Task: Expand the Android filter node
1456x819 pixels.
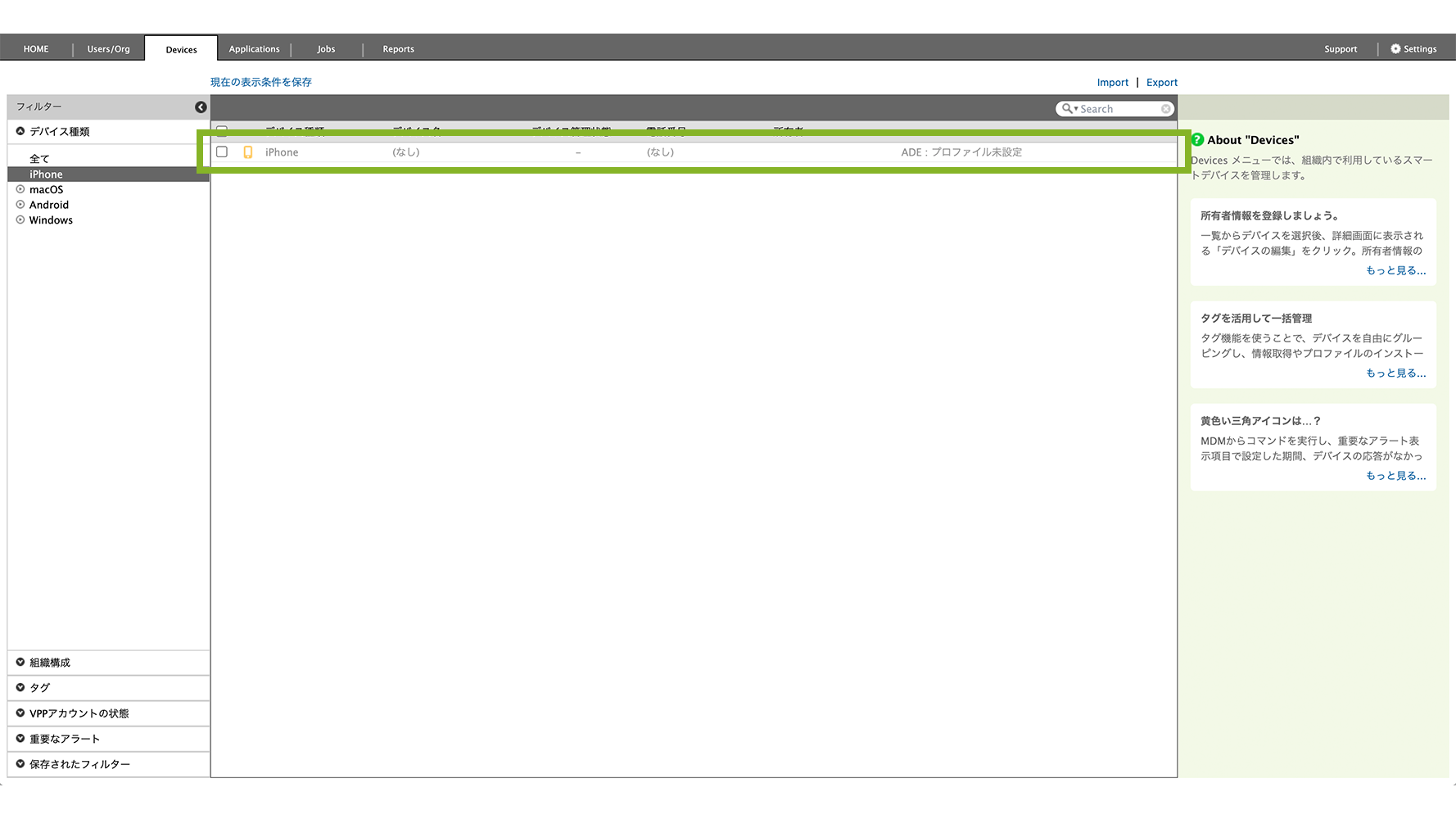Action: pos(20,205)
